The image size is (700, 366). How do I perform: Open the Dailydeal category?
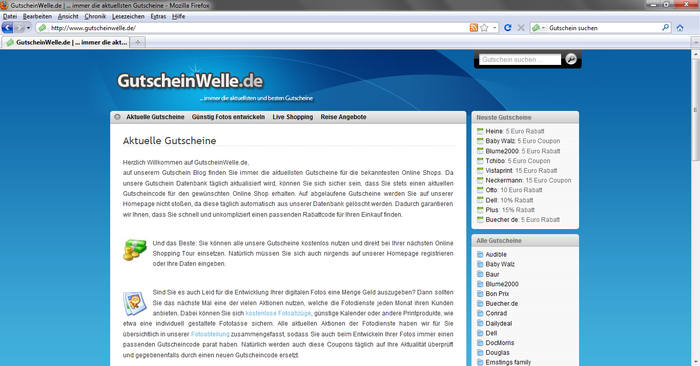click(499, 323)
